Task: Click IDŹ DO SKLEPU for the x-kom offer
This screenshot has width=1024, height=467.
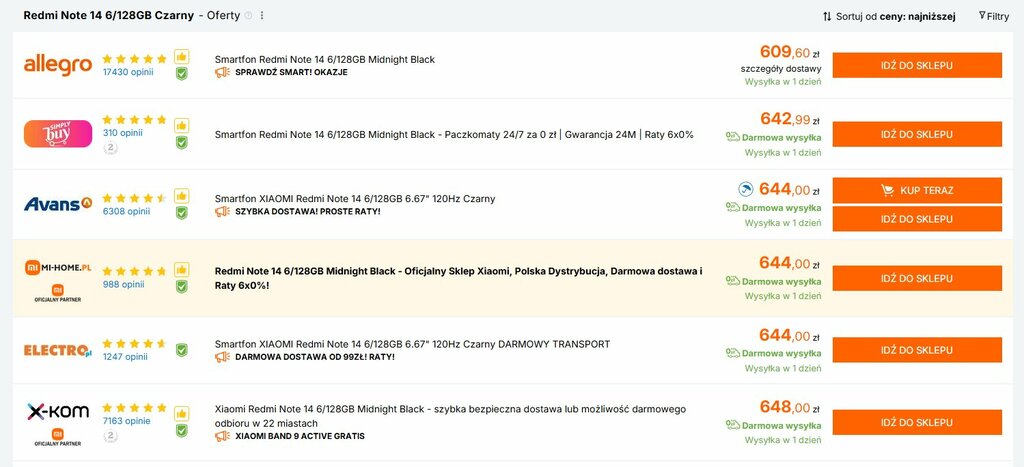Action: click(x=917, y=423)
